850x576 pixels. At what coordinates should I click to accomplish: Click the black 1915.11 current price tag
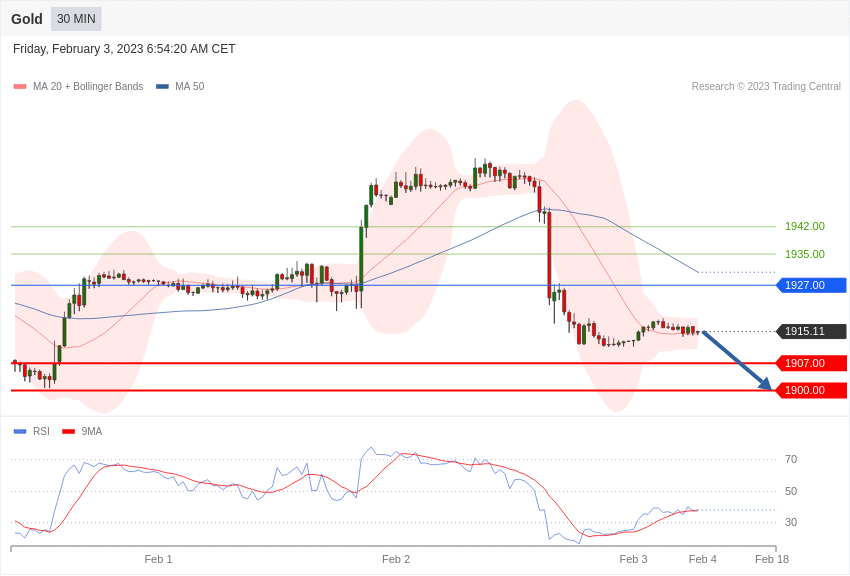[x=812, y=331]
